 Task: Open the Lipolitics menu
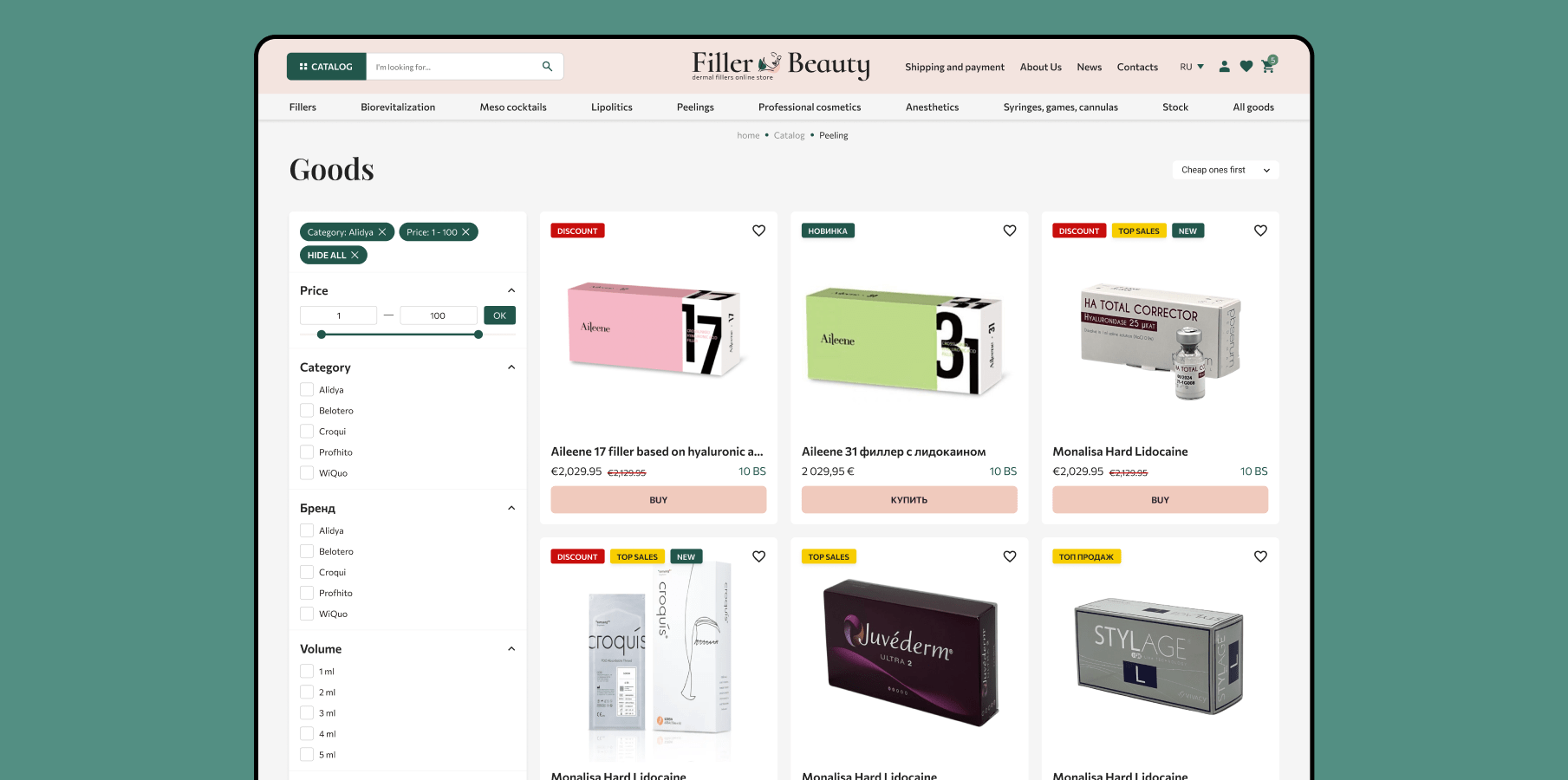pyautogui.click(x=612, y=107)
